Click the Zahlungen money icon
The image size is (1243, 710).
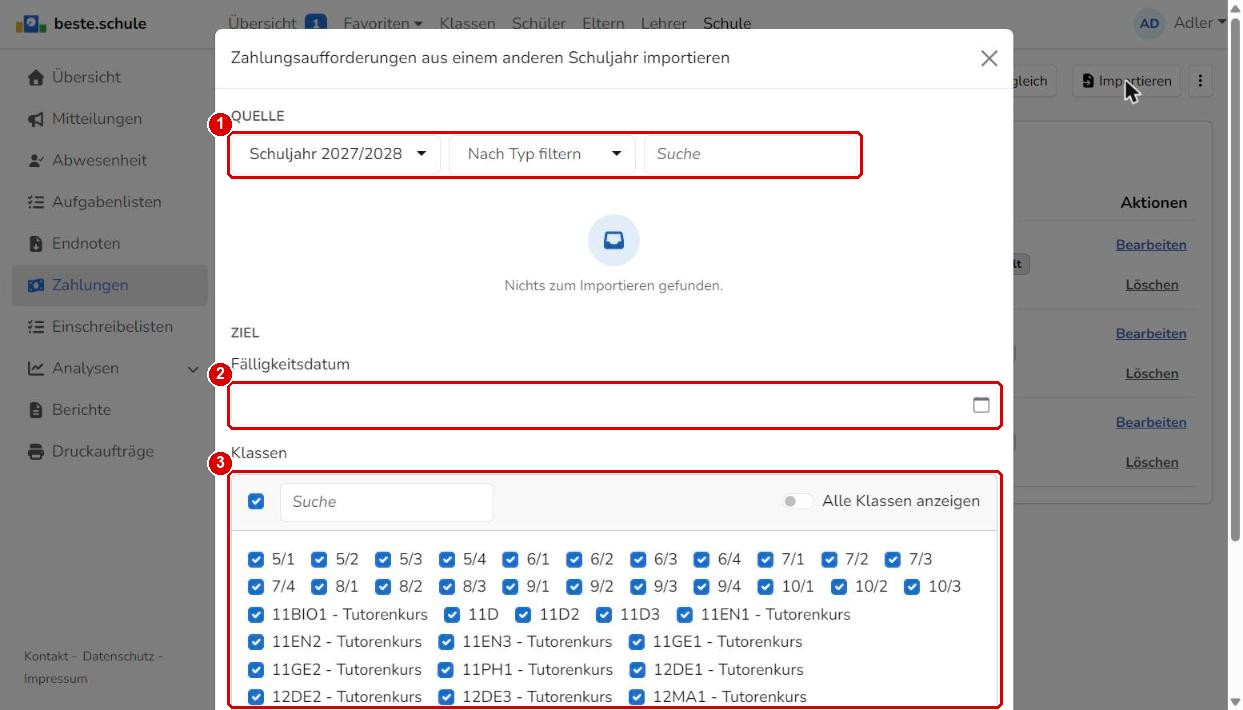point(36,285)
